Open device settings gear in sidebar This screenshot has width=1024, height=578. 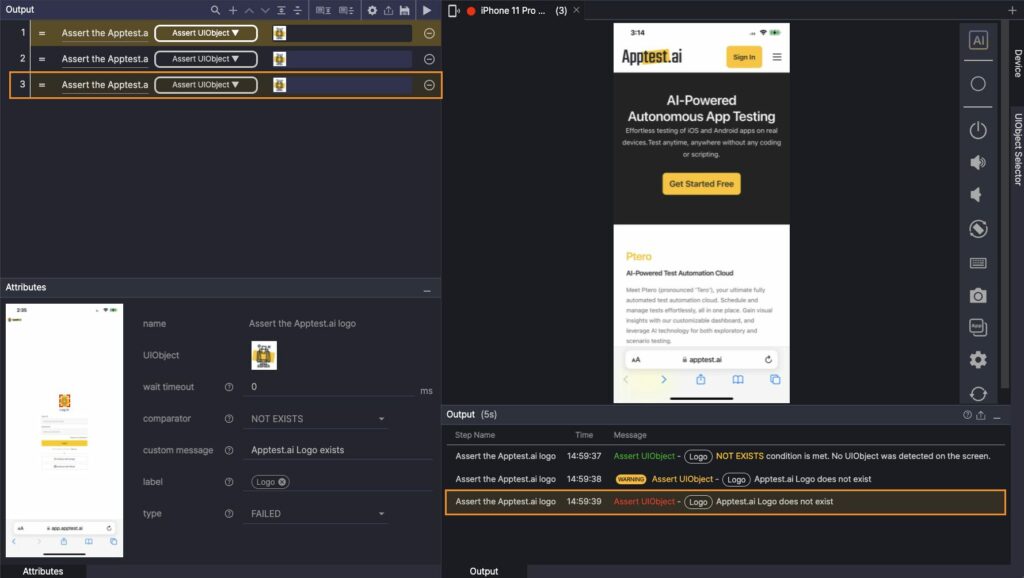(x=978, y=360)
